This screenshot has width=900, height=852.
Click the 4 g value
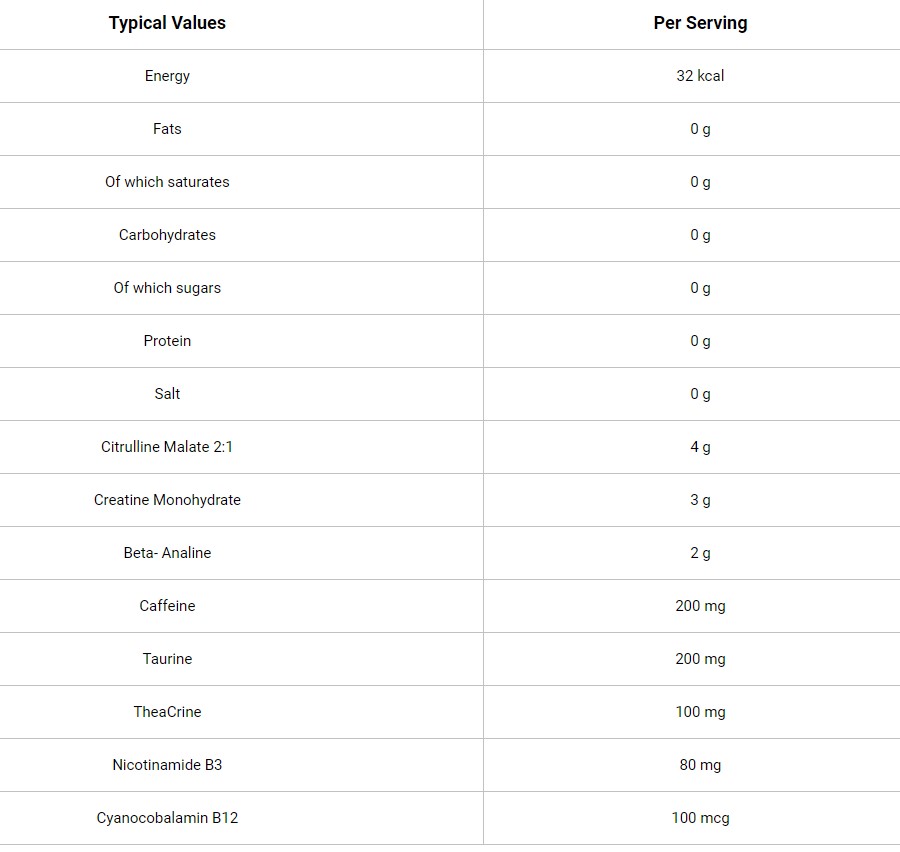pos(700,447)
